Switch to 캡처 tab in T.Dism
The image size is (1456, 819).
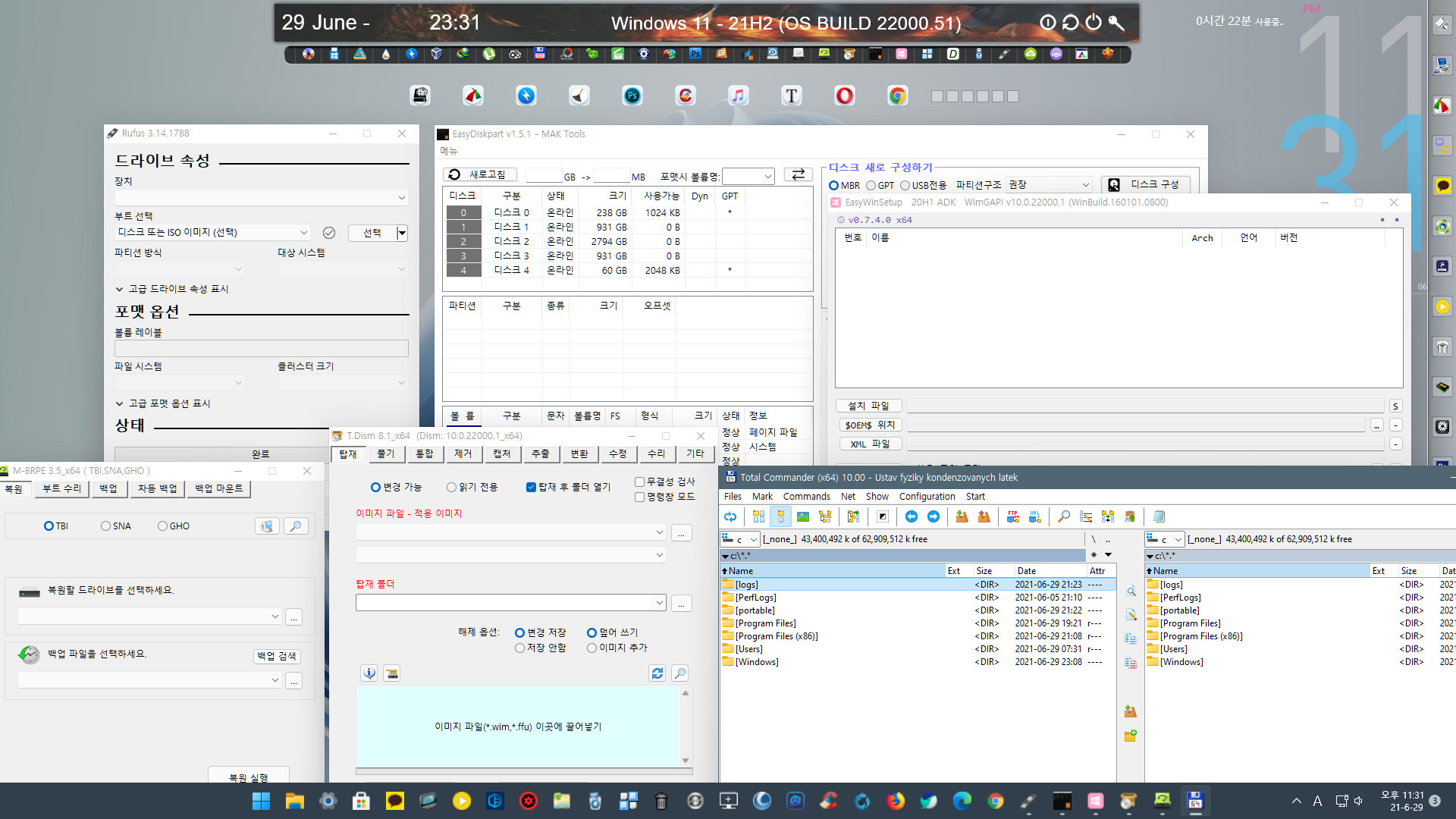tap(502, 453)
